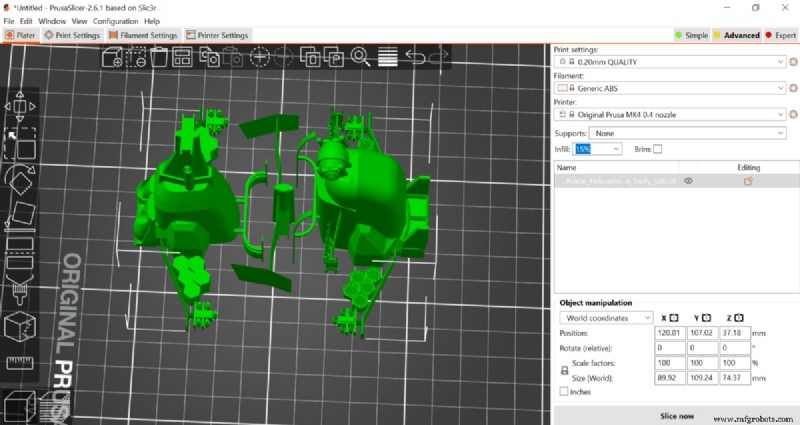Click the Generic ABS filament color swatch

(x=562, y=88)
